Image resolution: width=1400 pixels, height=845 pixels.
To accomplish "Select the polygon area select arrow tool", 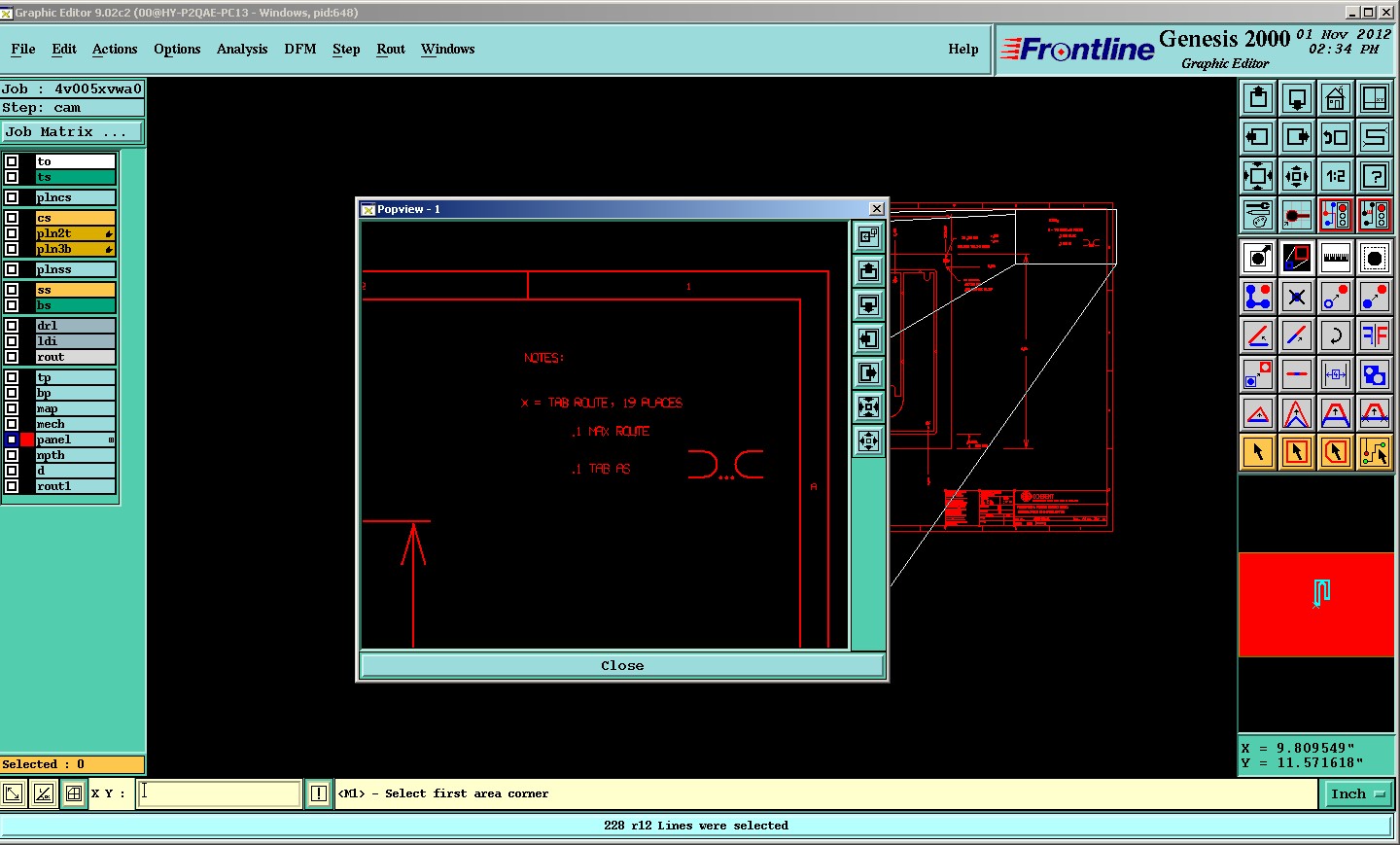I will coord(1336,452).
